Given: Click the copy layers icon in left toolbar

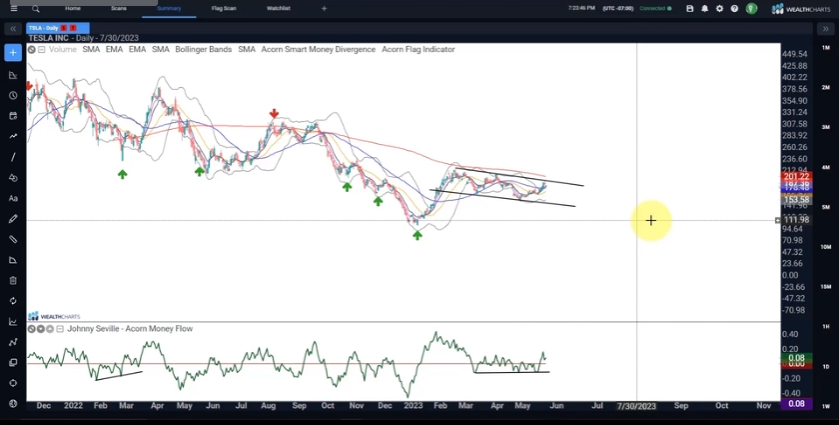Looking at the screenshot, I should (x=13, y=362).
